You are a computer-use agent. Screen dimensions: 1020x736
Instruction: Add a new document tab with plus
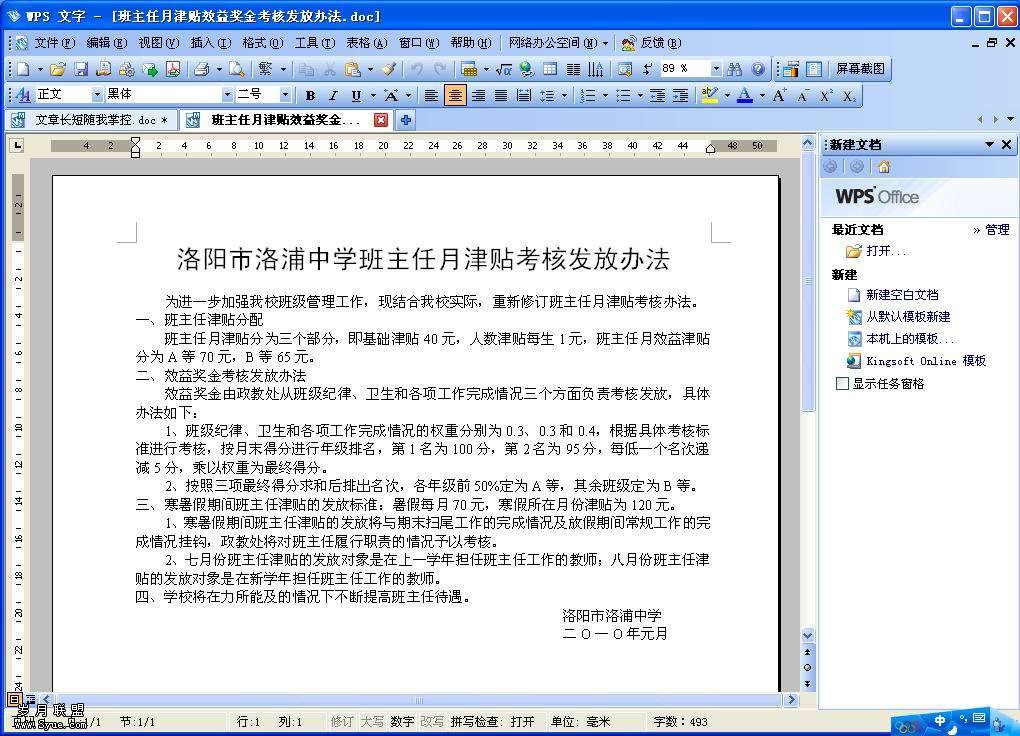[x=406, y=120]
